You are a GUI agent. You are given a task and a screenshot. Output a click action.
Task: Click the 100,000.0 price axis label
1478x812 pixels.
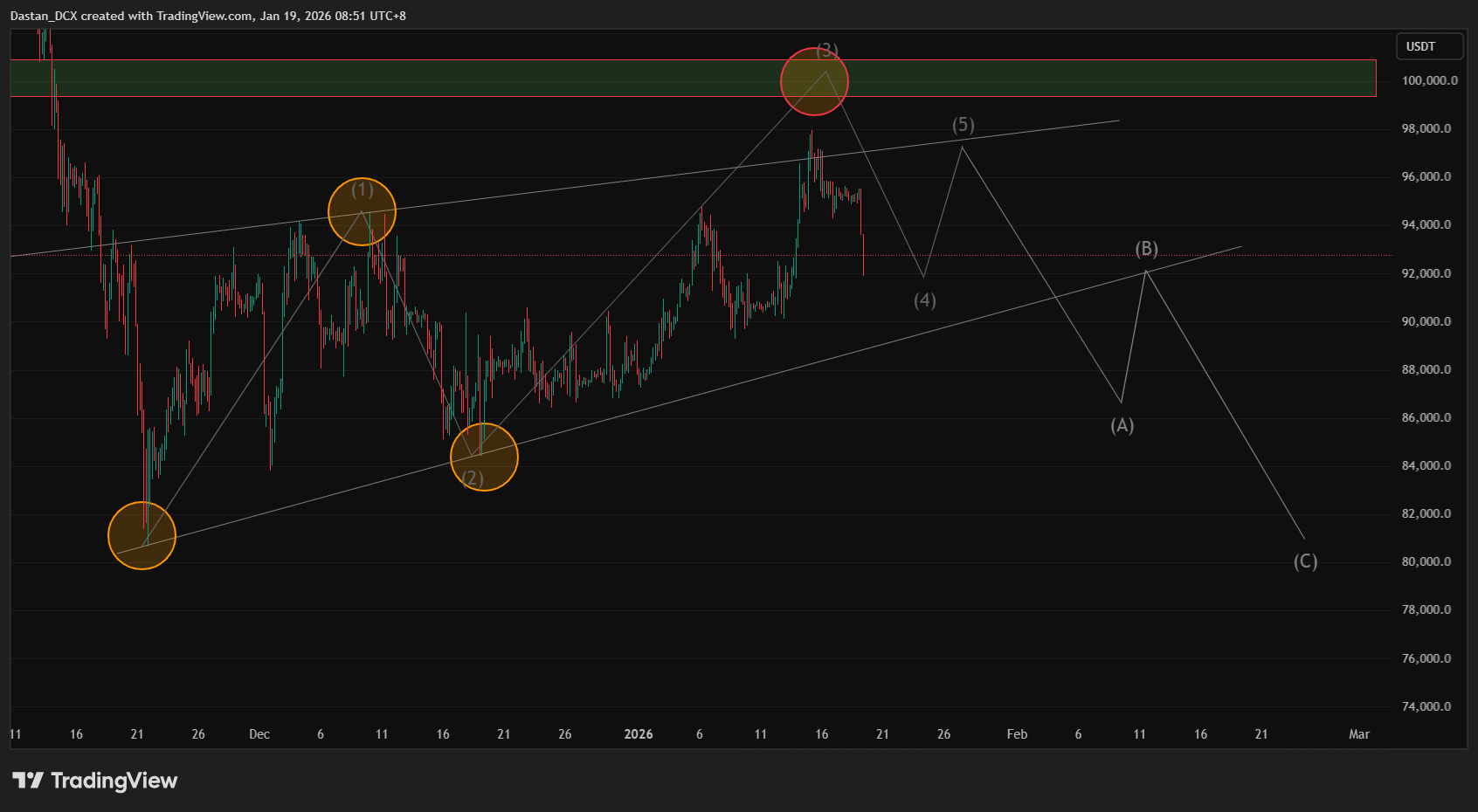(1429, 80)
